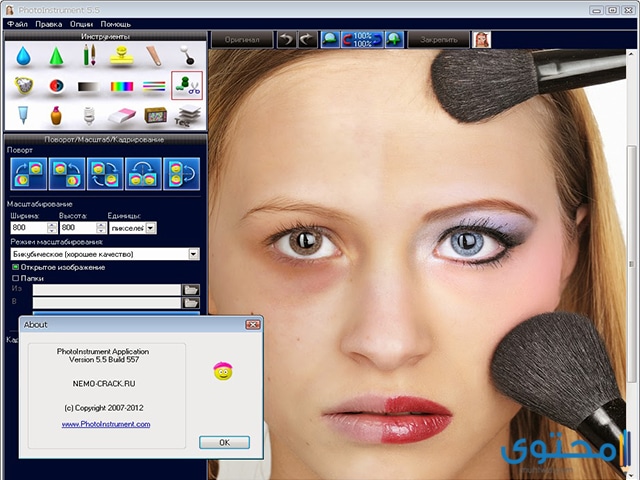This screenshot has width=640, height=480.
Task: Open the units 'пикселей' dropdown
Action: [151, 228]
